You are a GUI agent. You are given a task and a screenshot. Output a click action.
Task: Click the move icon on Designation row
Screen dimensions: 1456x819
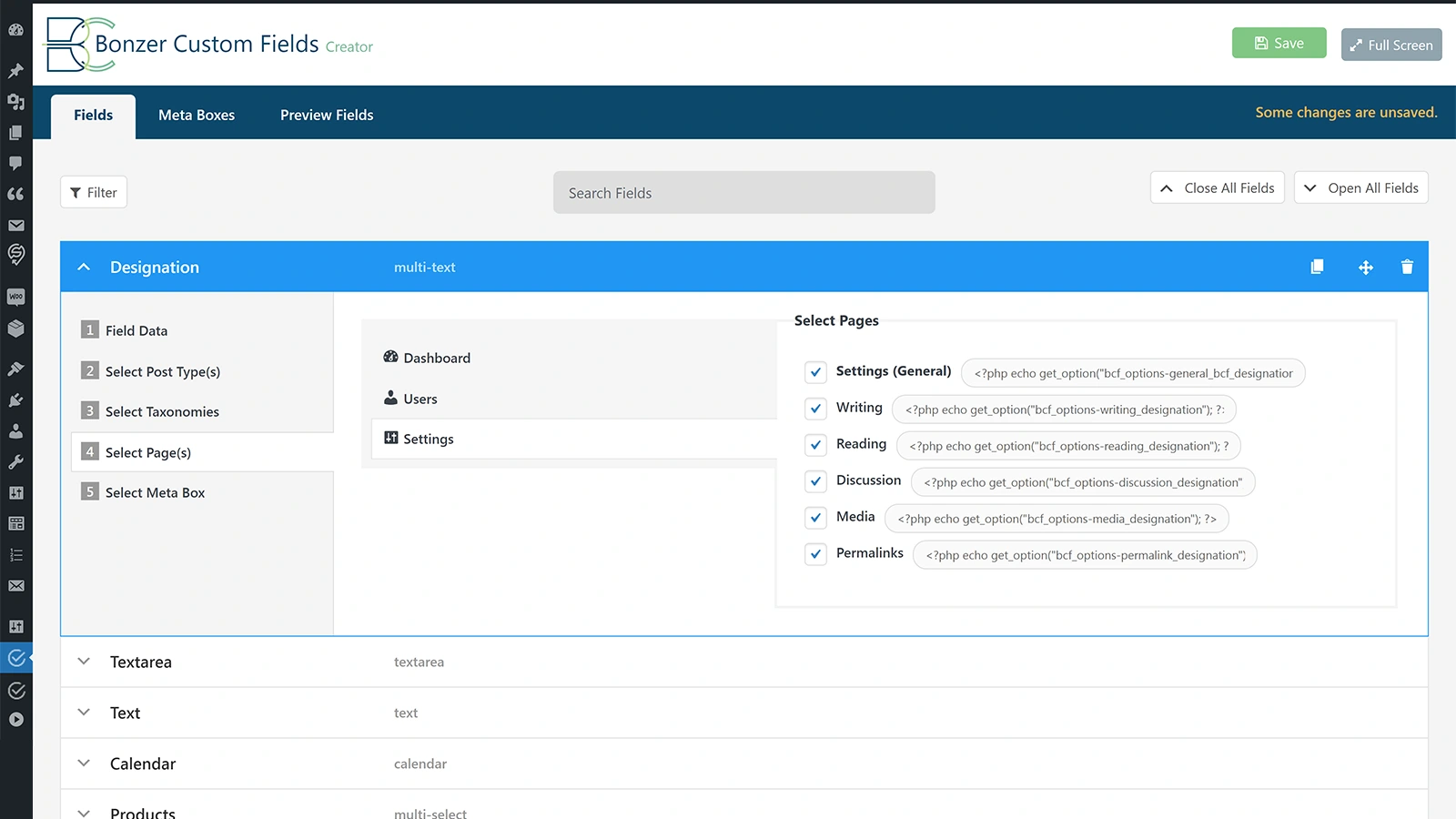(x=1365, y=268)
